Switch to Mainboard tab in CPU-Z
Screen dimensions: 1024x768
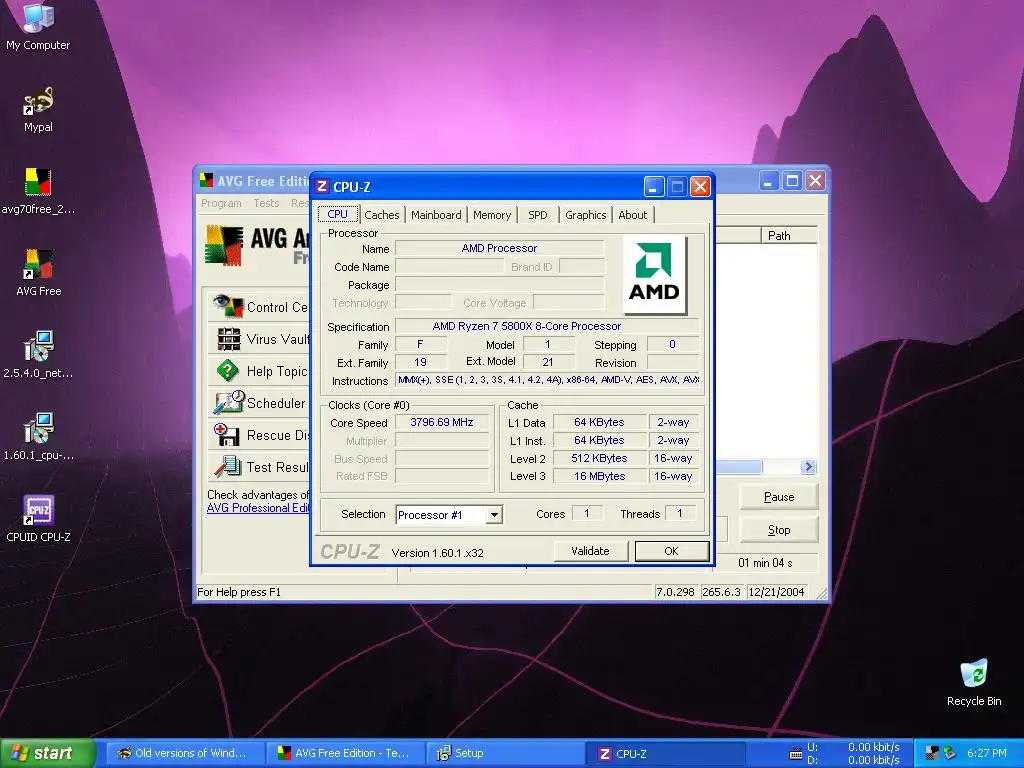tap(436, 215)
